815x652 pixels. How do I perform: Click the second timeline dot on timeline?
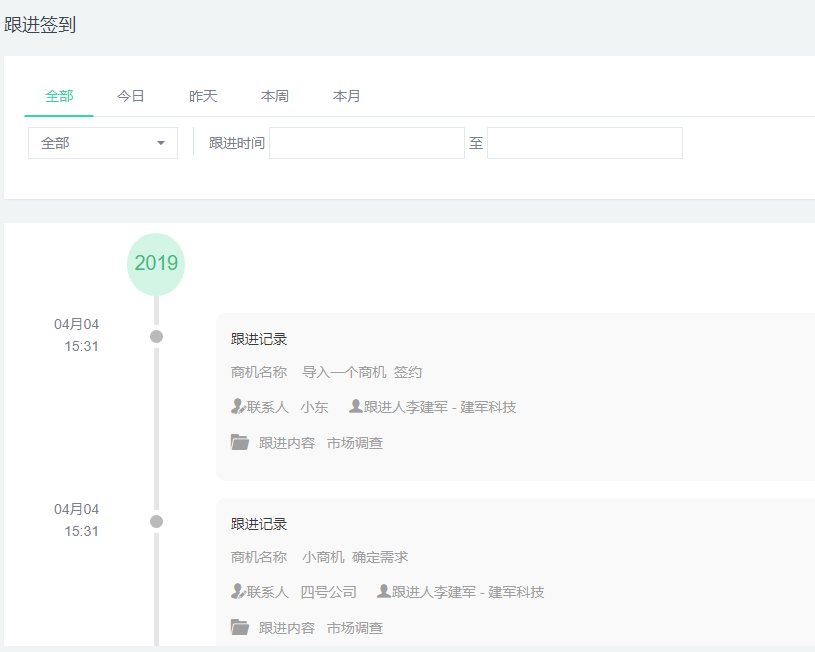[156, 521]
